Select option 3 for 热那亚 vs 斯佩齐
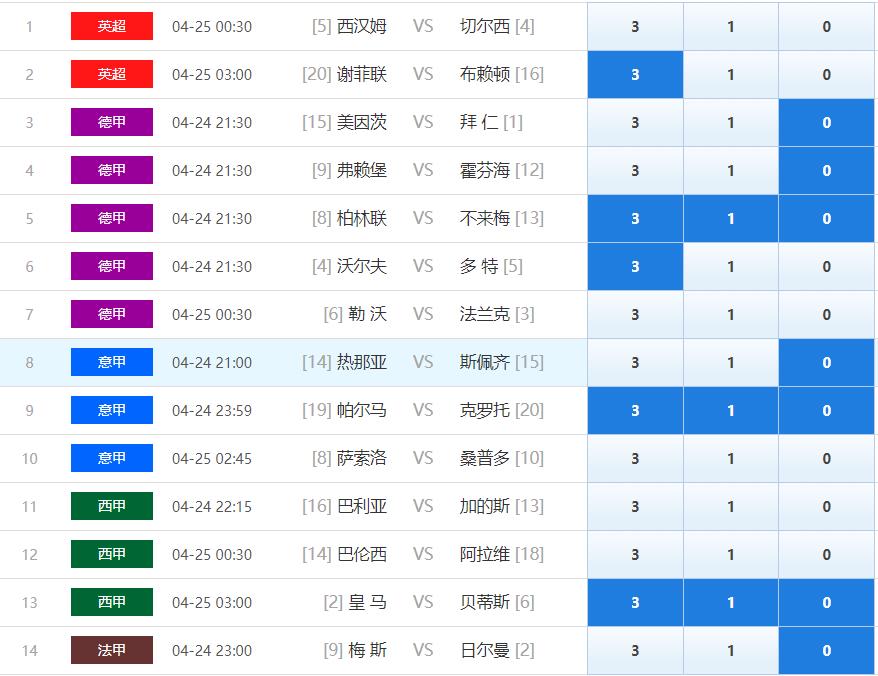 pos(635,362)
